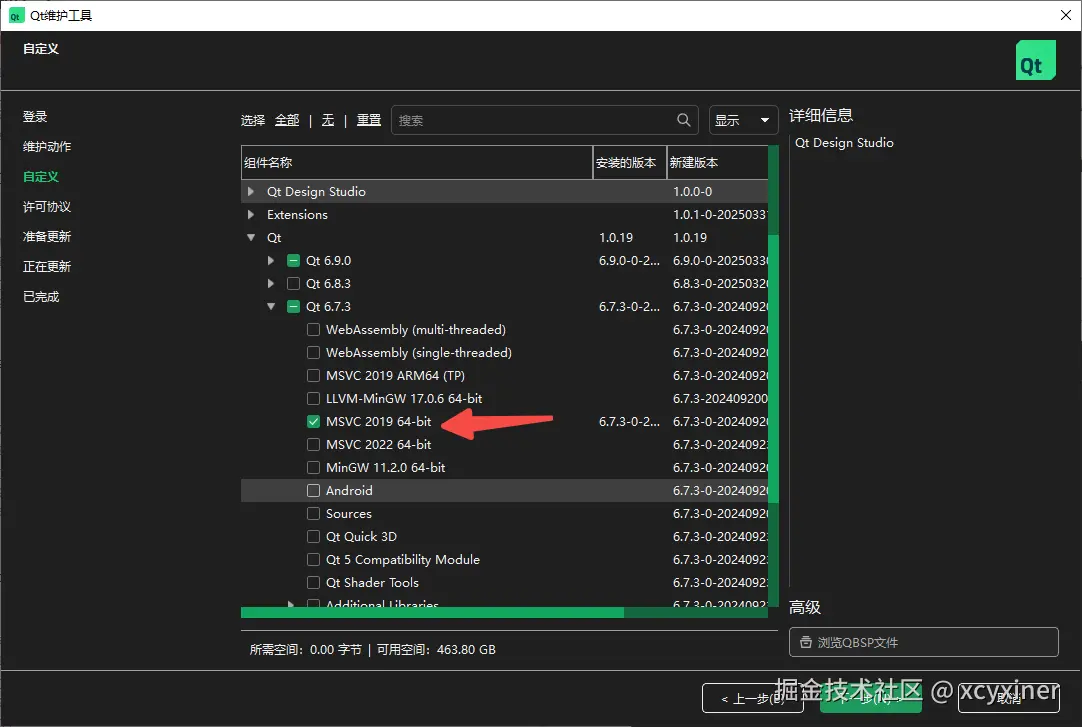This screenshot has height=727, width=1082.
Task: Check WebAssembly (single-threaded) checkbox
Action: point(313,352)
